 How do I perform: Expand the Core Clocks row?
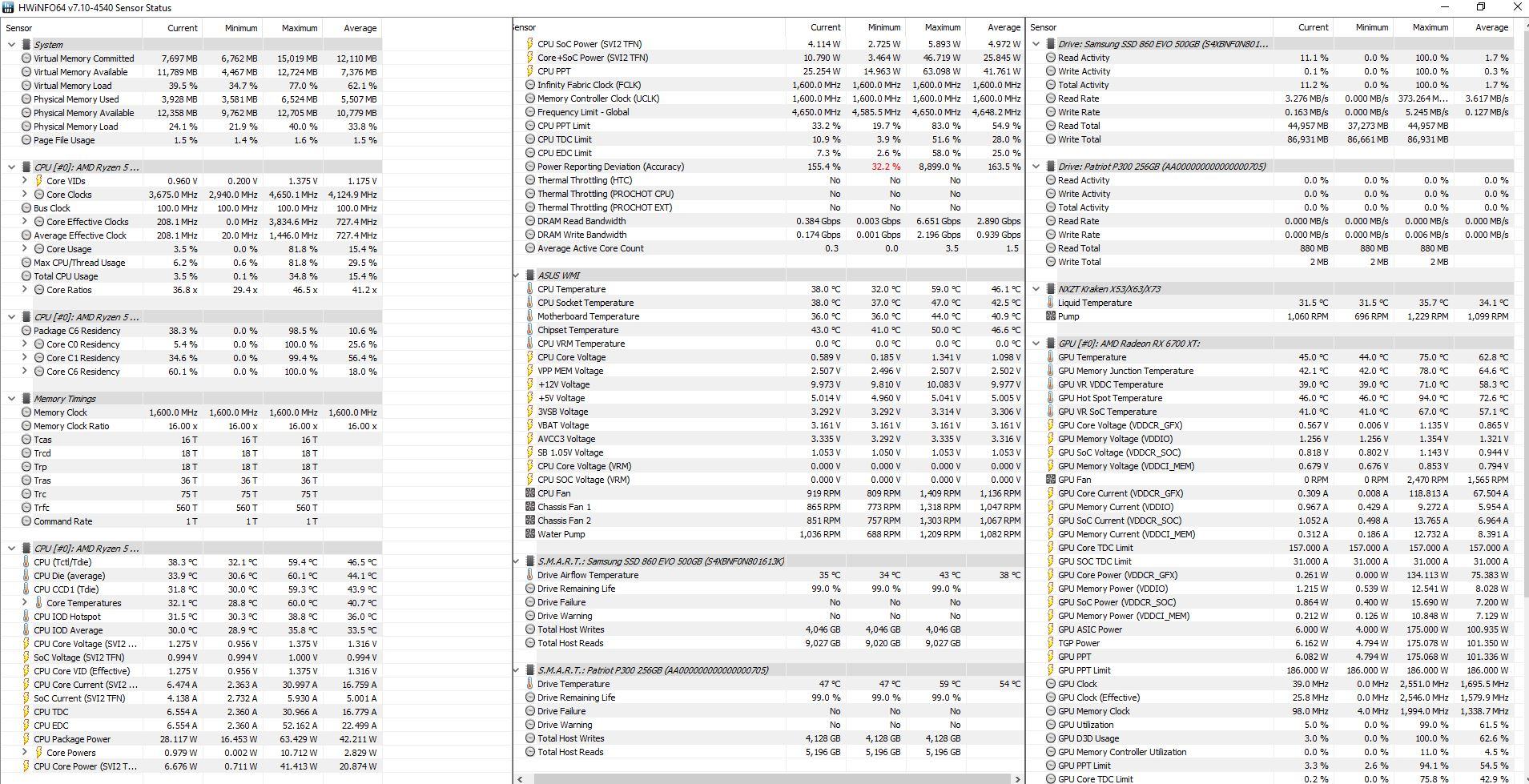24,195
